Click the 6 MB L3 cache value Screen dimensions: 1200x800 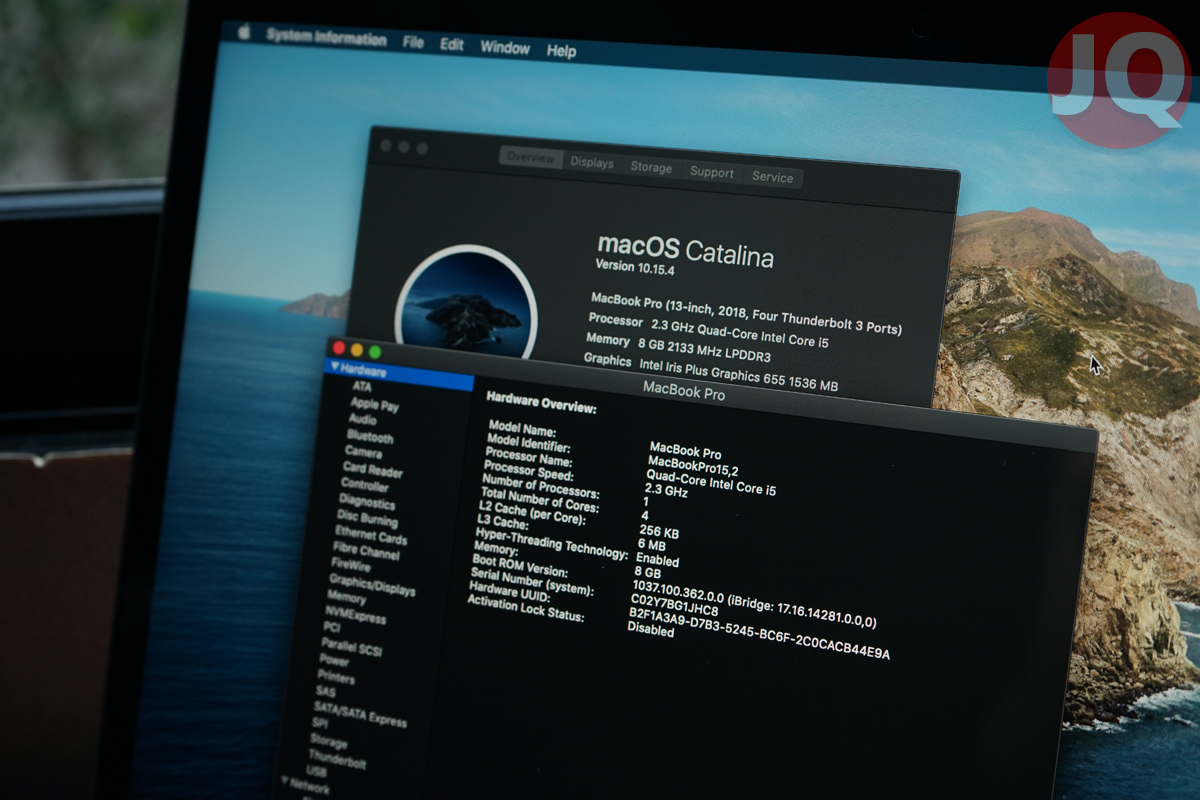653,546
